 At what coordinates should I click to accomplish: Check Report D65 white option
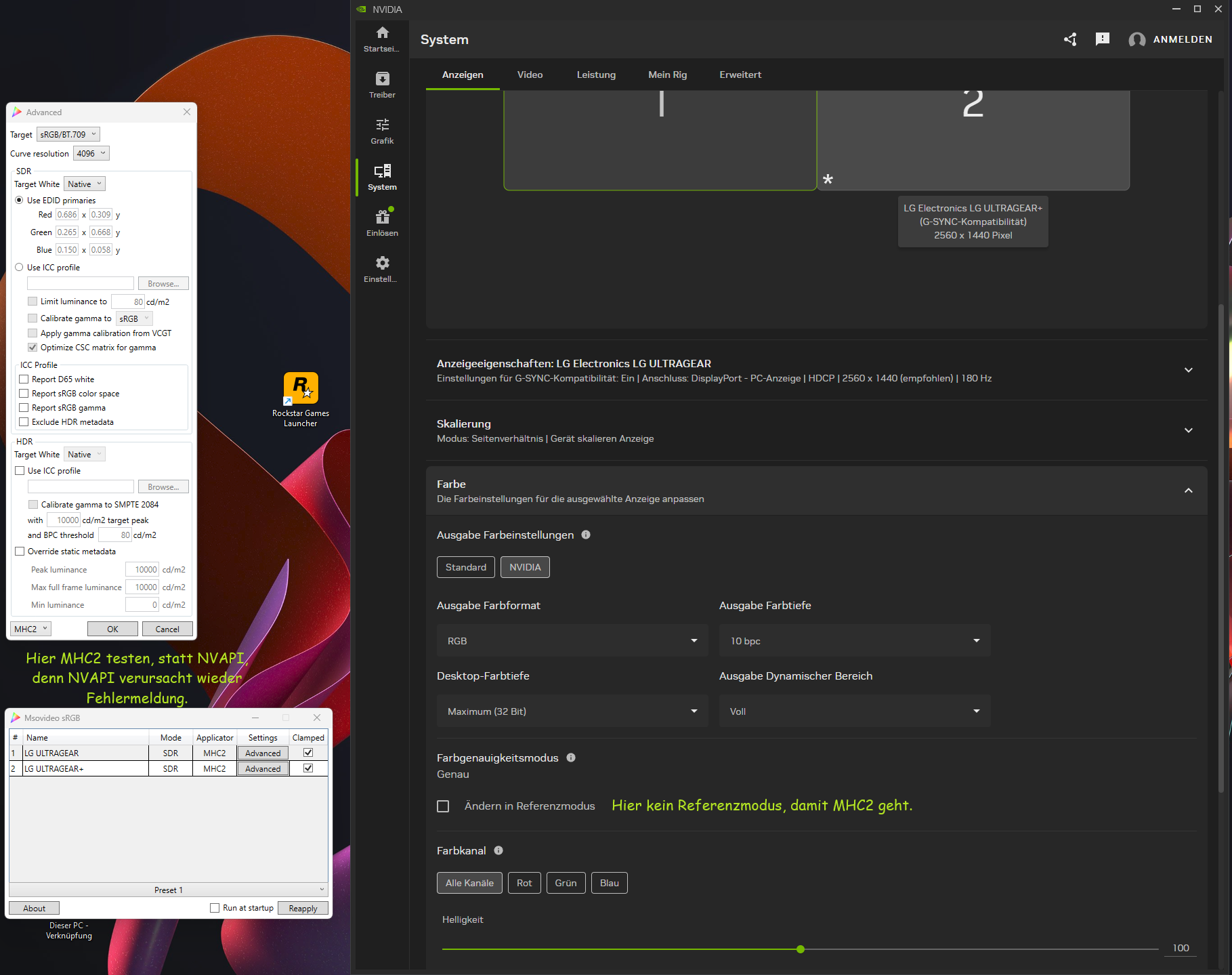point(24,379)
